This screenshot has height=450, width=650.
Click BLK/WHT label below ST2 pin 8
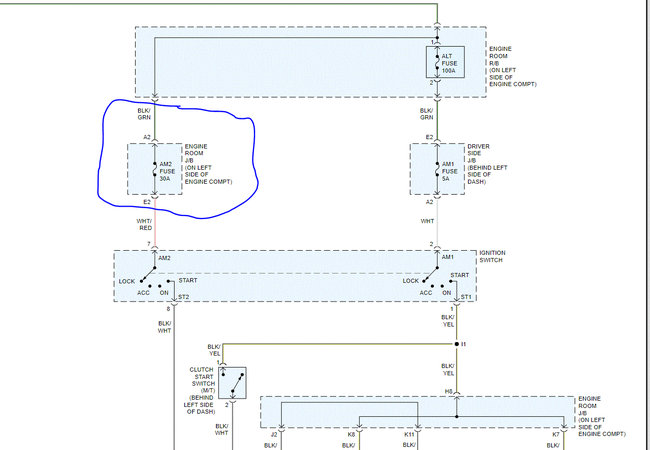point(165,327)
